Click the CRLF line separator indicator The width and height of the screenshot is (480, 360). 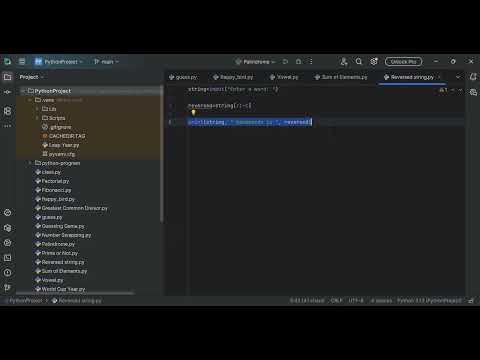337,301
